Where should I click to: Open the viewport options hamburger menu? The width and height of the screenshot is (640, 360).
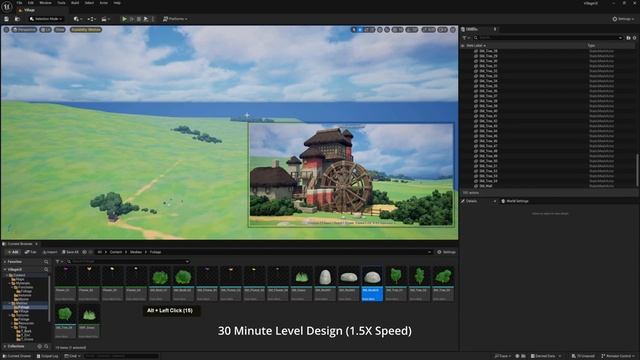tap(6, 30)
